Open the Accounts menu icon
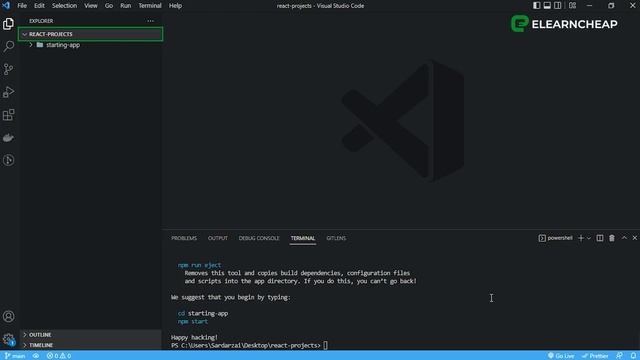This screenshot has width=640, height=360. (x=9, y=316)
